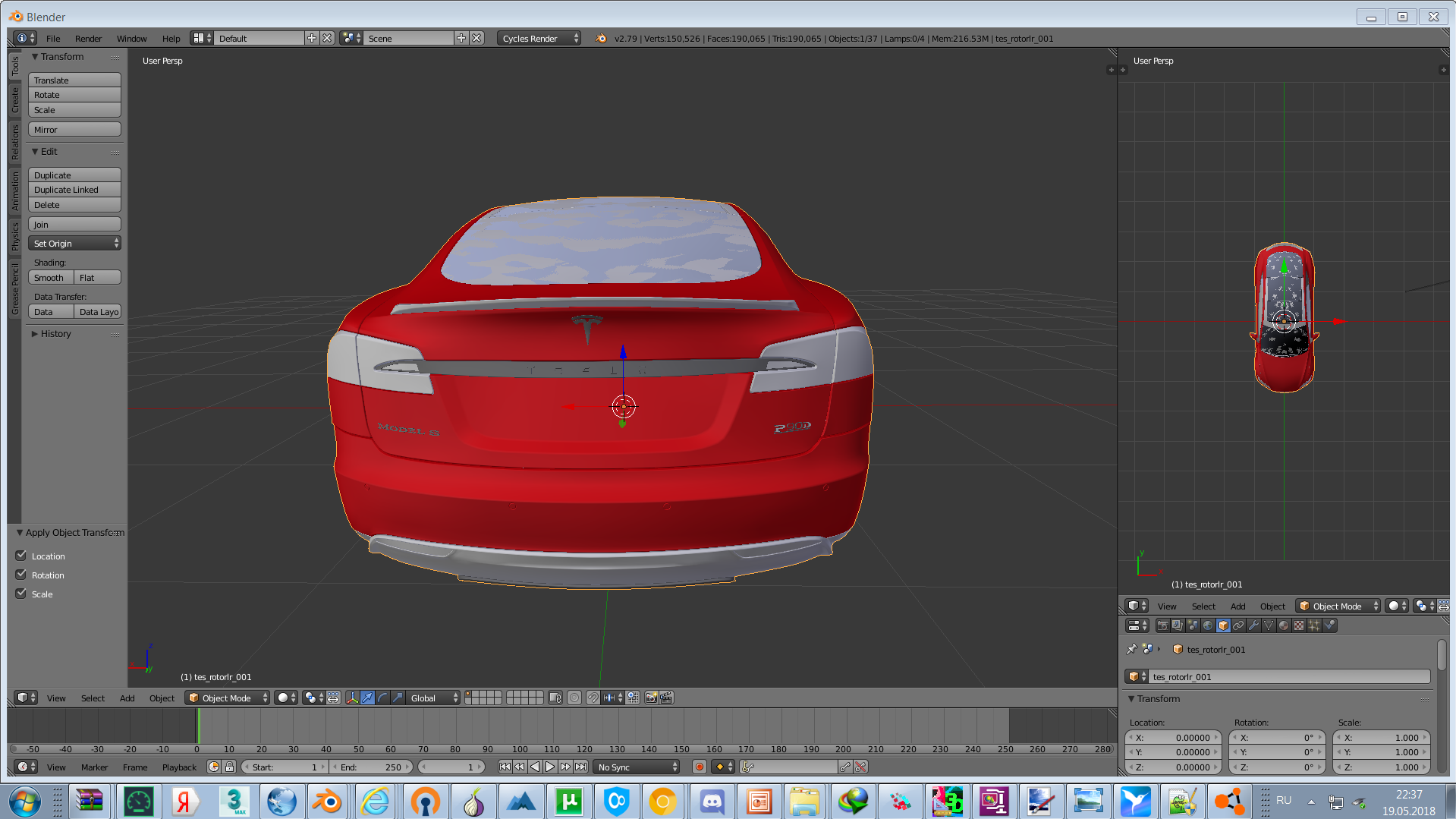Viewport: 1456px width, 819px height.
Task: Open the Material properties tab (sphere icon)
Action: point(1284,625)
